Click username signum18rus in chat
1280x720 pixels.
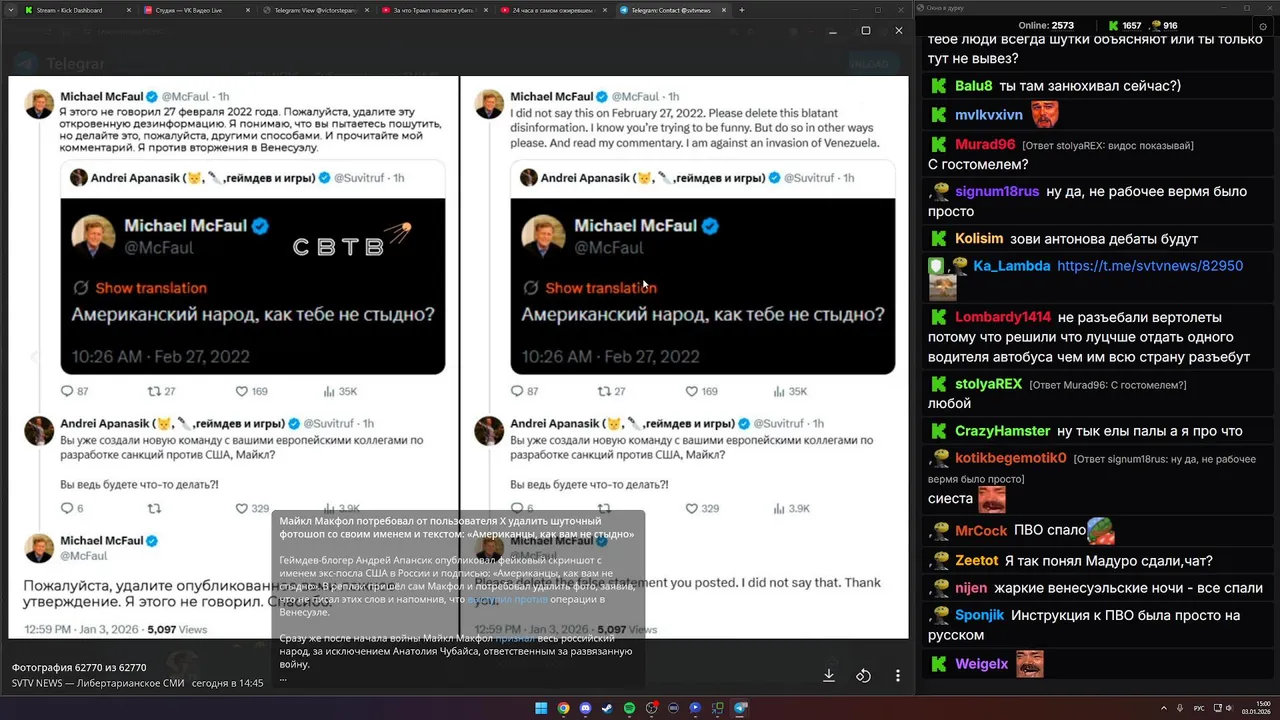pos(997,191)
